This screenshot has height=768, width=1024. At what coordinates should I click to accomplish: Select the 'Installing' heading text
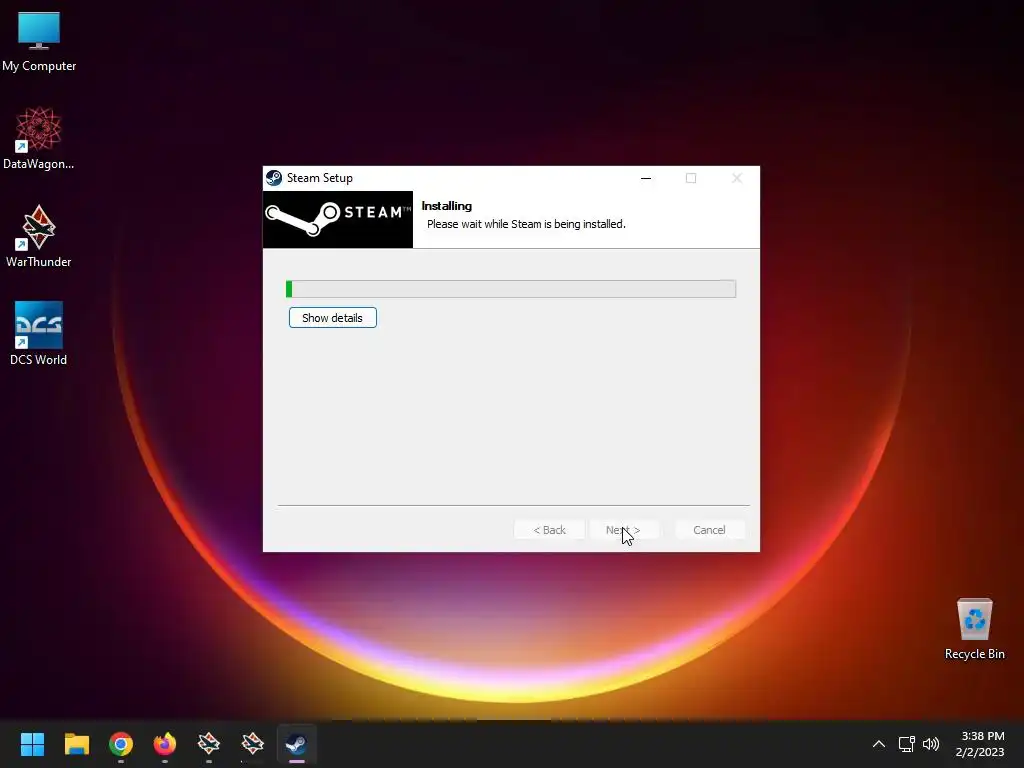point(447,206)
